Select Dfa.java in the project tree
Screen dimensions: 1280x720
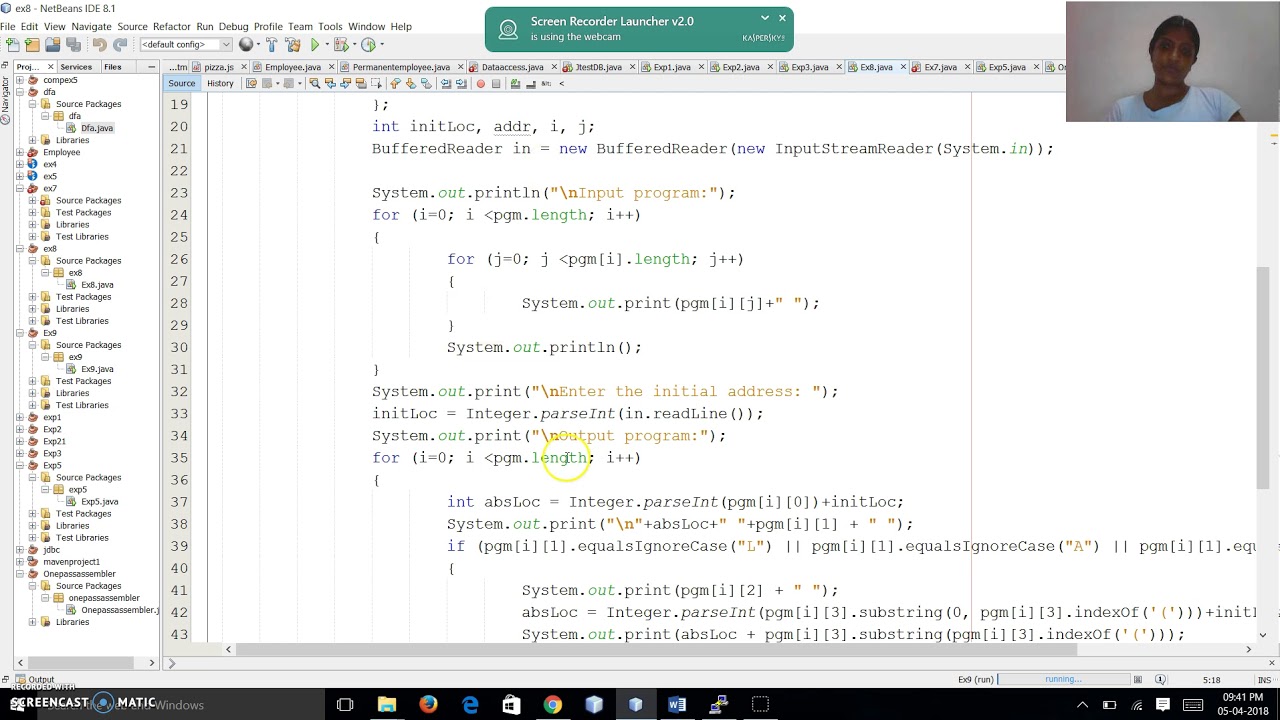click(97, 128)
